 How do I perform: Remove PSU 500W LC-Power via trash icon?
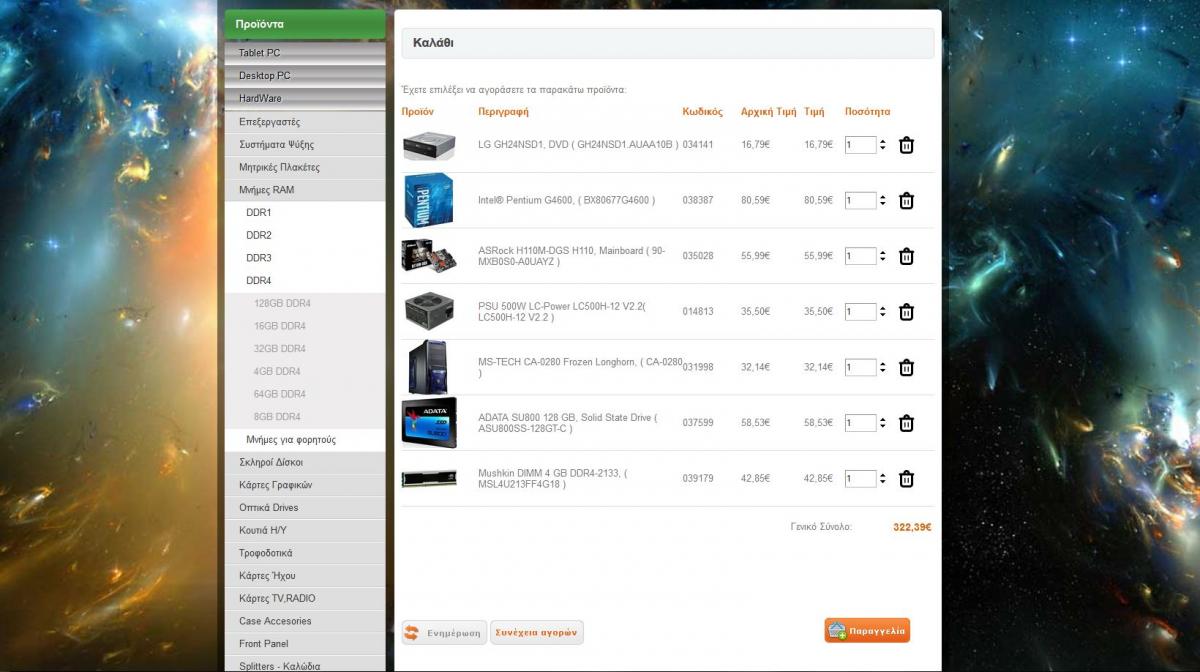(906, 312)
